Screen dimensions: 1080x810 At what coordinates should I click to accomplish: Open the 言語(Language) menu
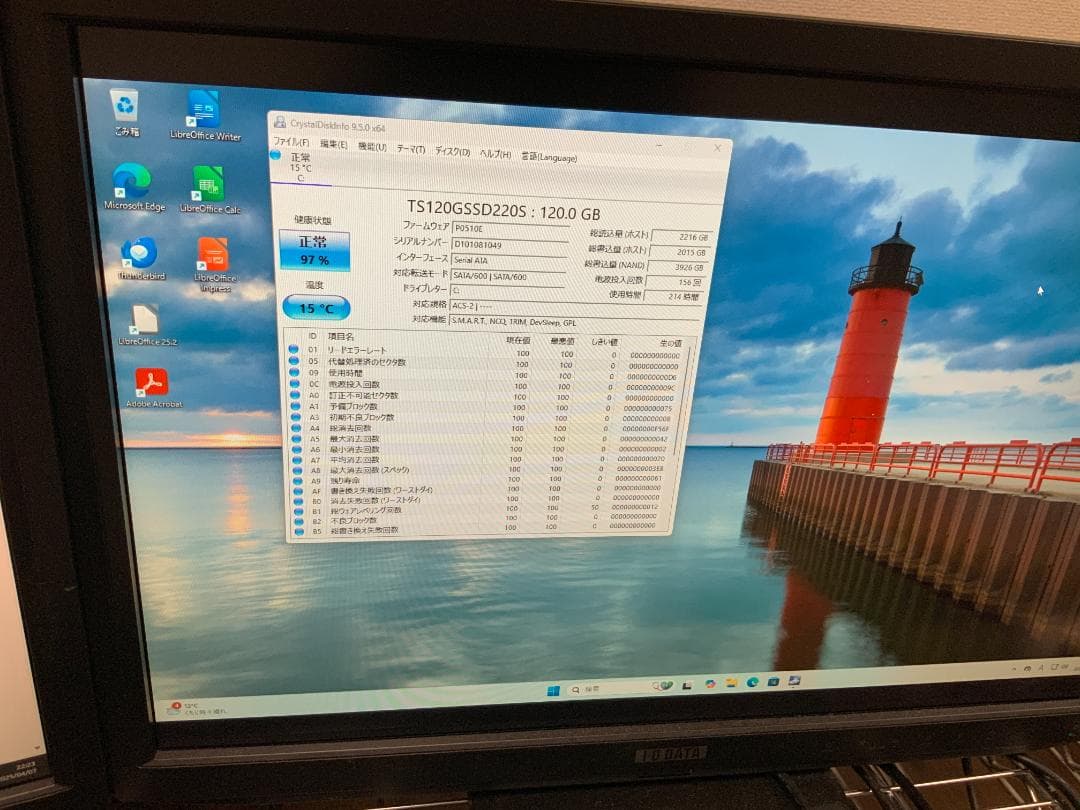click(550, 157)
